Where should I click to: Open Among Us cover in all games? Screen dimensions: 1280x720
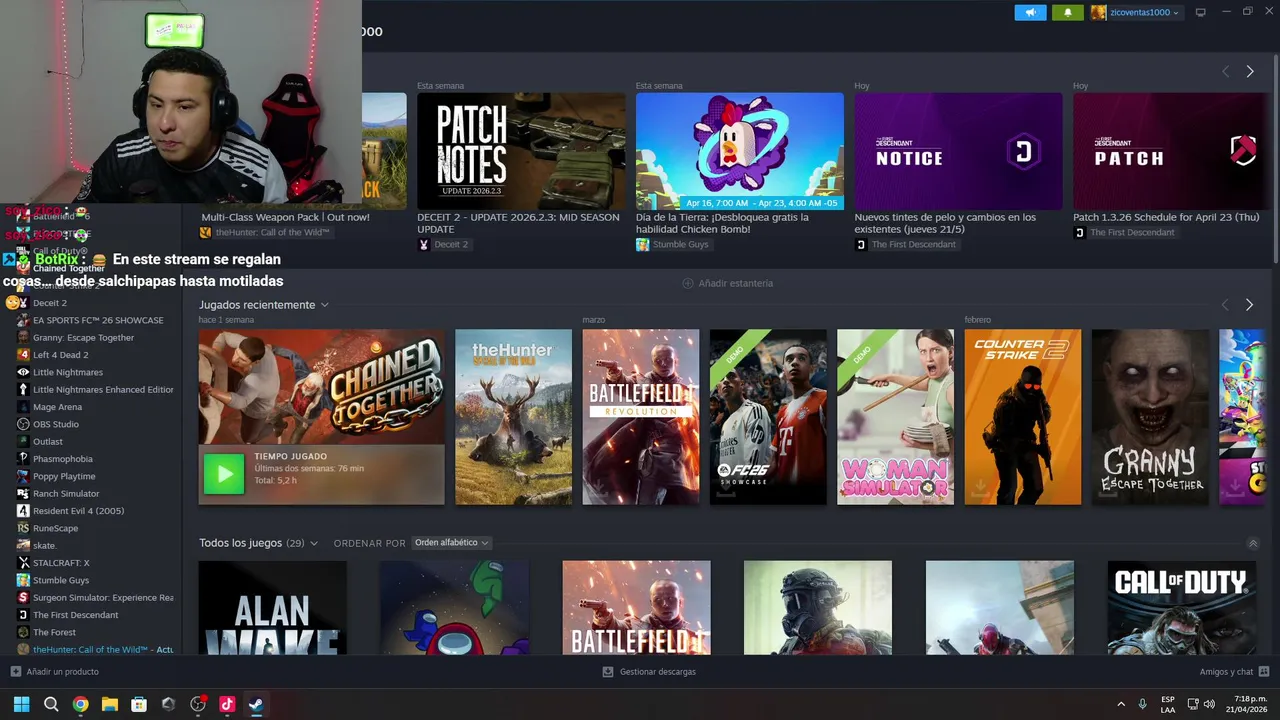coord(455,607)
